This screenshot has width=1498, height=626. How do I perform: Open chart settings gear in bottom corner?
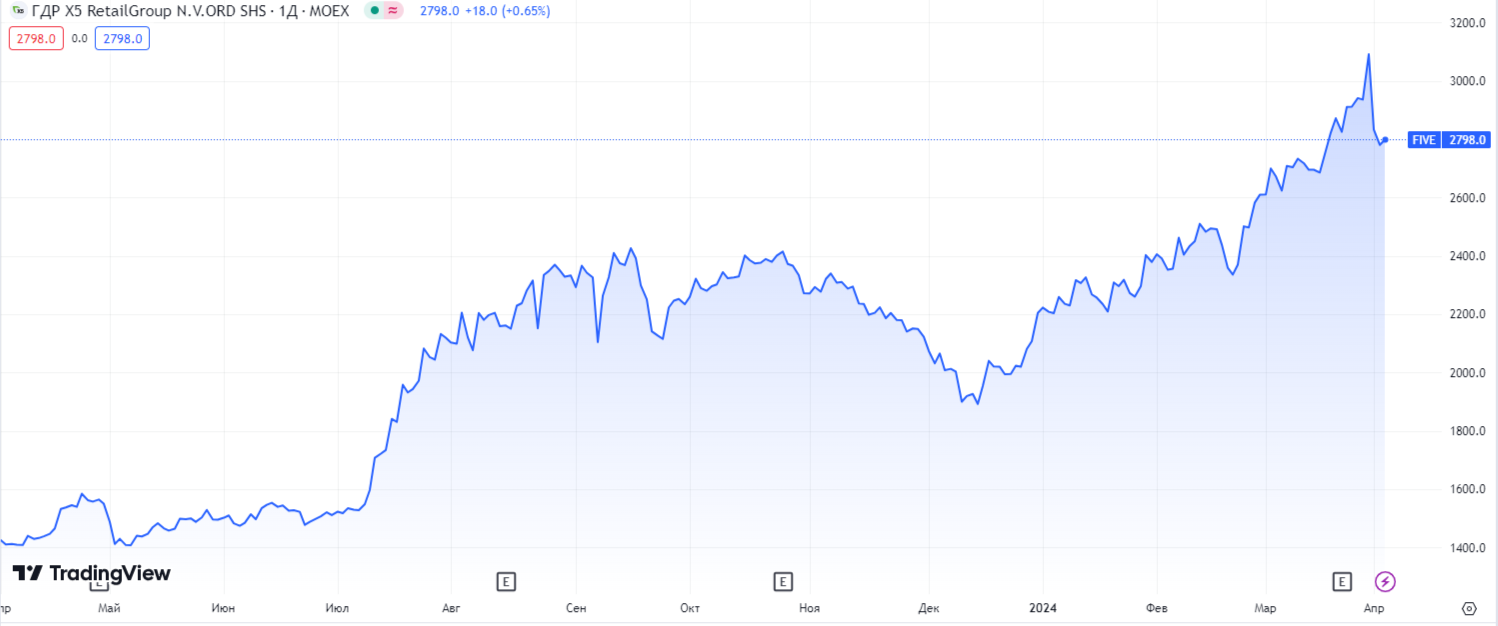pyautogui.click(x=1469, y=607)
